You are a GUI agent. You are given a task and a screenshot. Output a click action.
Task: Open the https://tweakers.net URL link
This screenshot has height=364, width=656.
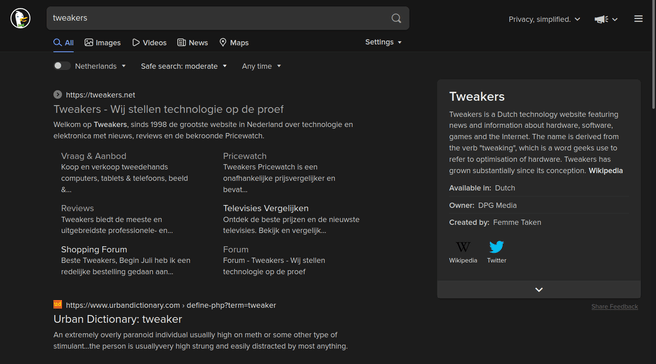100,95
